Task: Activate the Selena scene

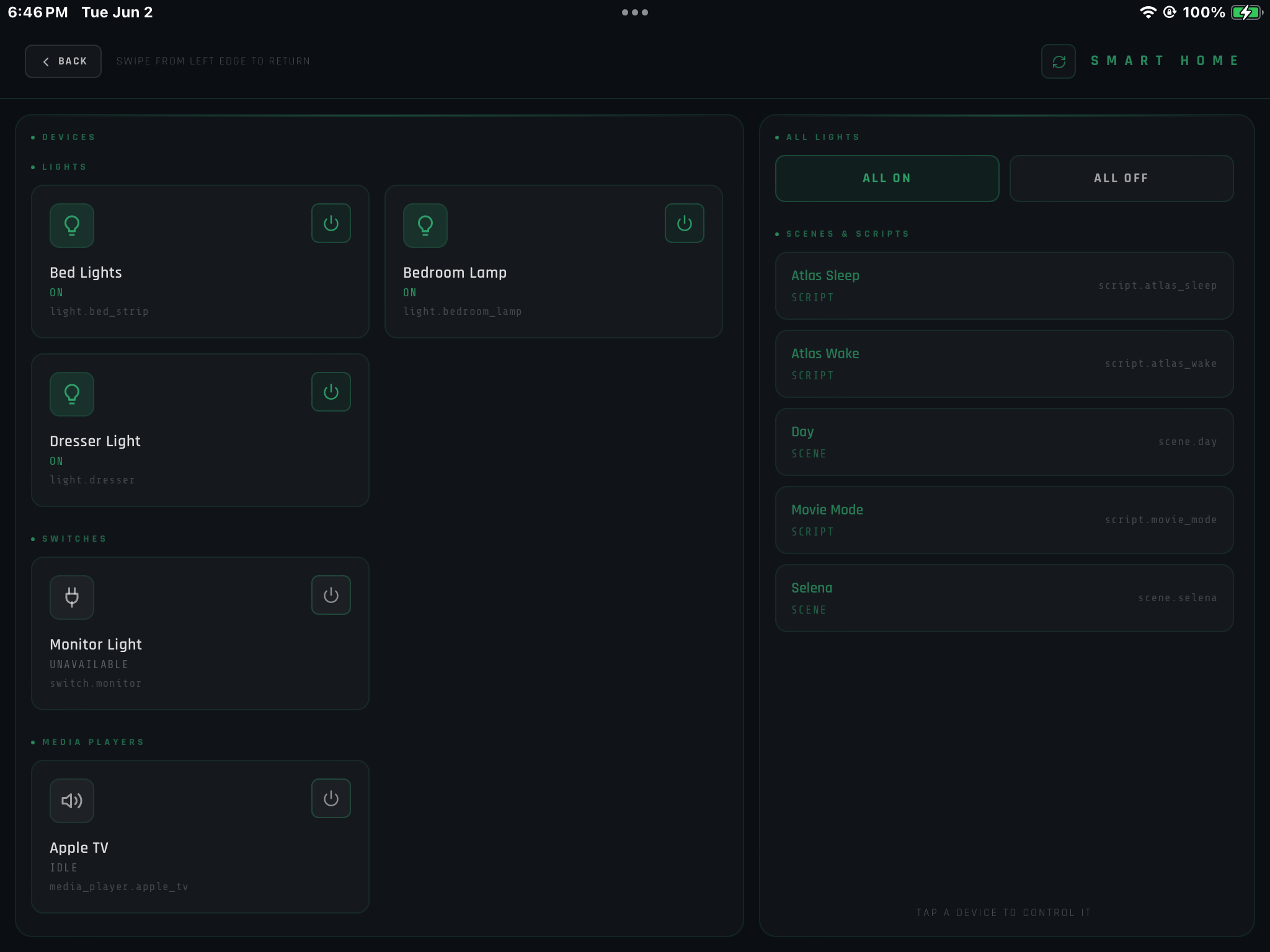Action: coord(1004,598)
